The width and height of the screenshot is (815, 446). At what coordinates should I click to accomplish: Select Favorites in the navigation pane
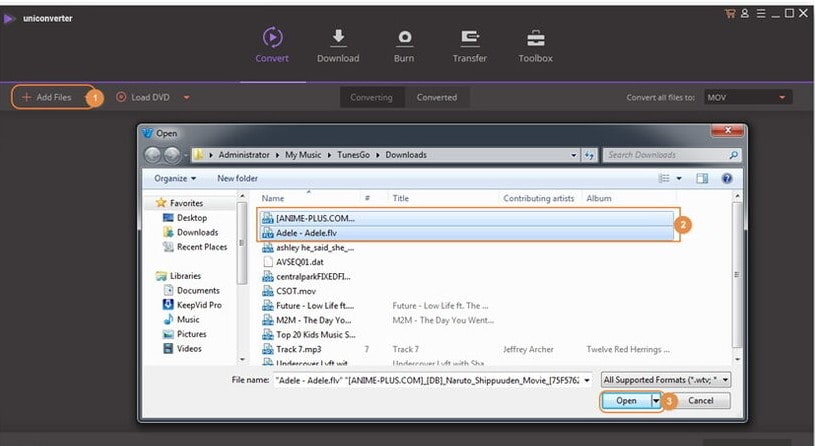[180, 203]
